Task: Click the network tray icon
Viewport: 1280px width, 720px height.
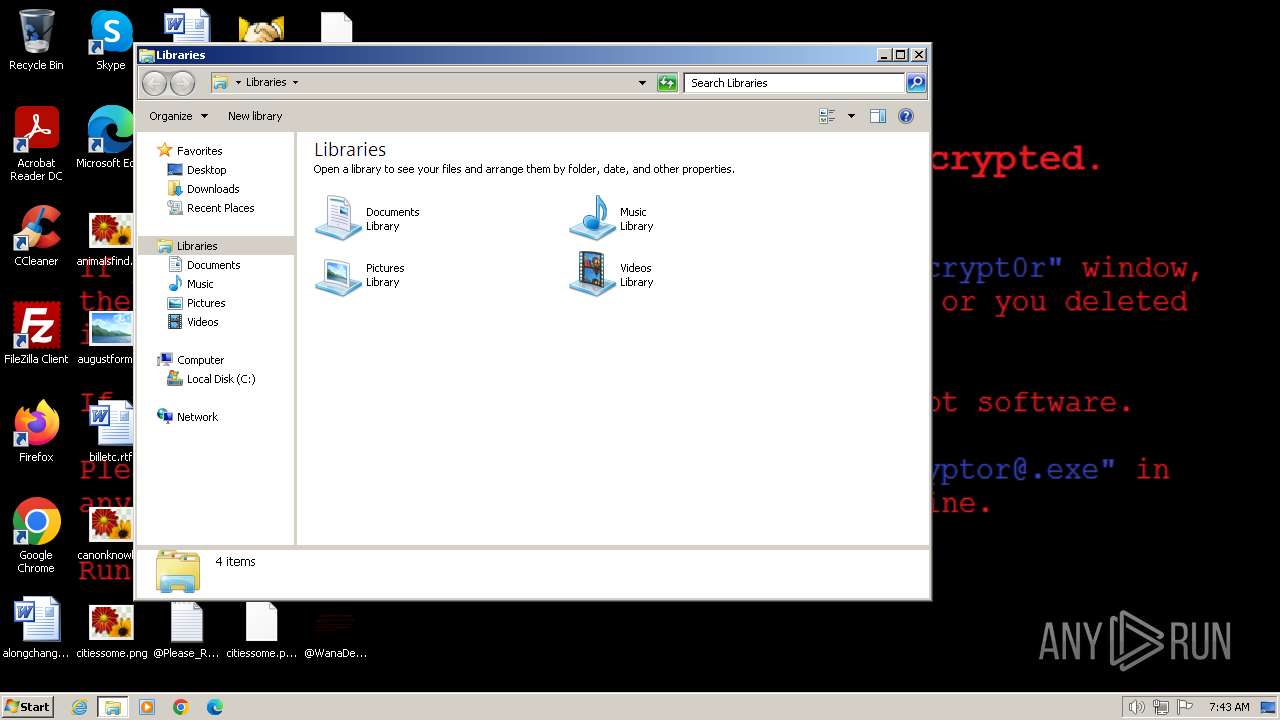Action: pyautogui.click(x=1160, y=707)
